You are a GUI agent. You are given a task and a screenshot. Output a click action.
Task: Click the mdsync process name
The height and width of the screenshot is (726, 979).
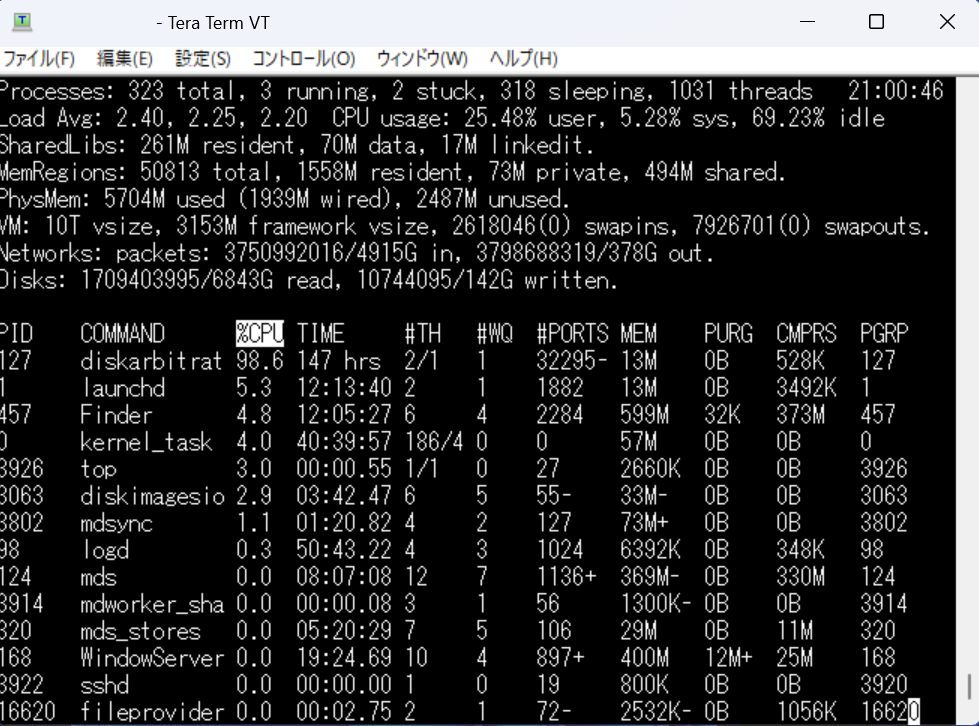(x=116, y=523)
